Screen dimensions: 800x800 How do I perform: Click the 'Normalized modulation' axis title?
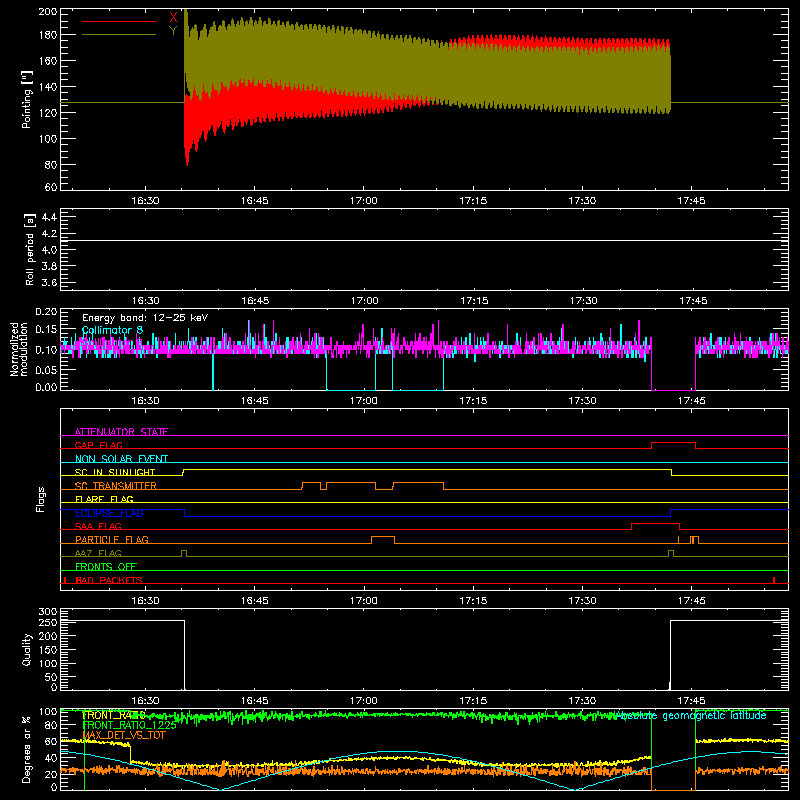18,349
